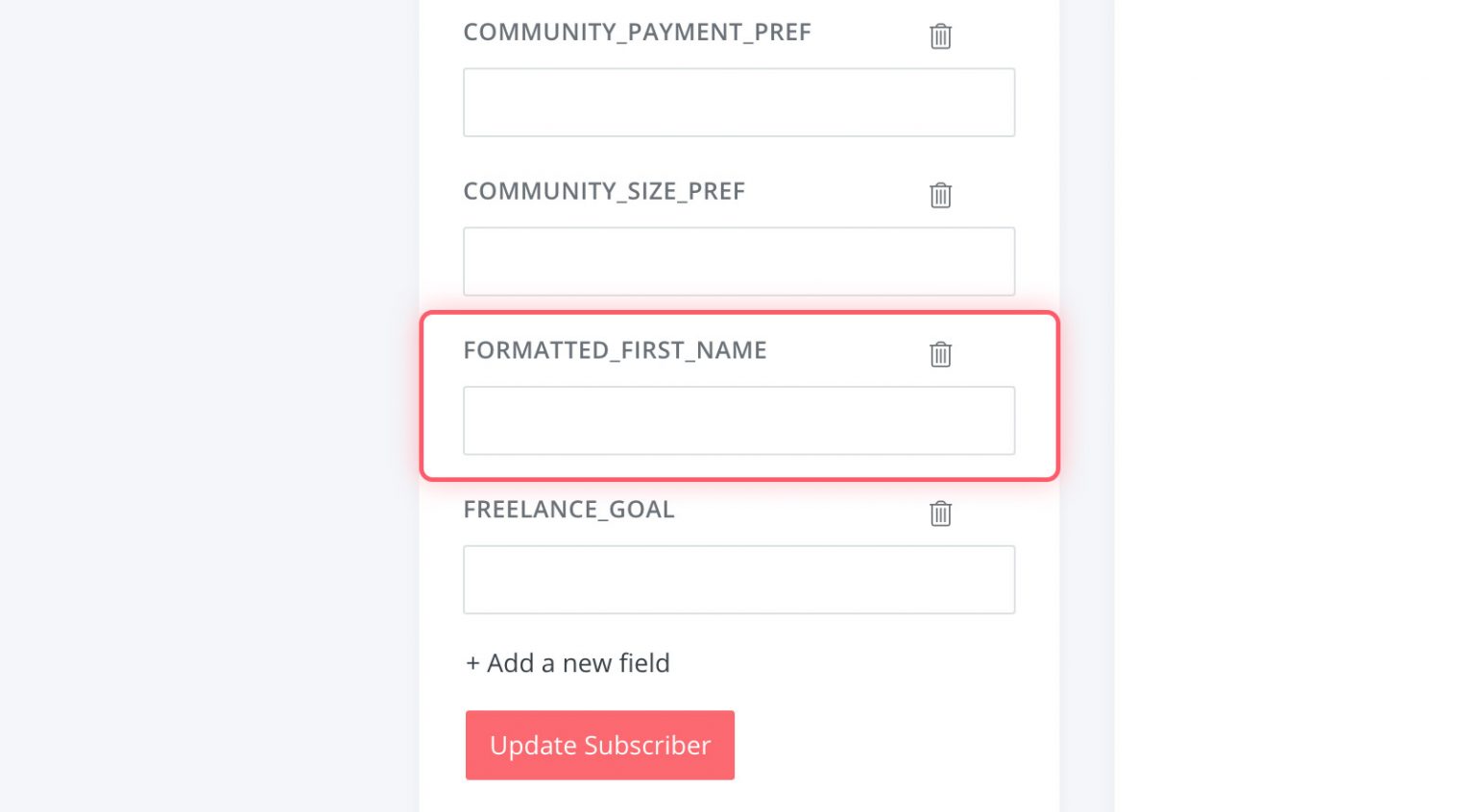Click the FREELANCE_GOAL value field
This screenshot has width=1475, height=812.
click(739, 580)
